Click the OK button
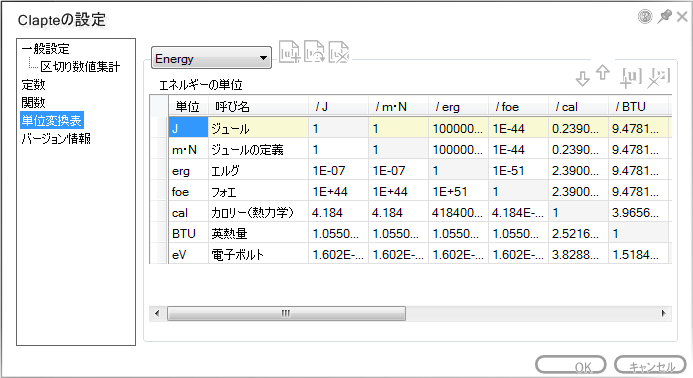693x378 pixels. click(571, 365)
